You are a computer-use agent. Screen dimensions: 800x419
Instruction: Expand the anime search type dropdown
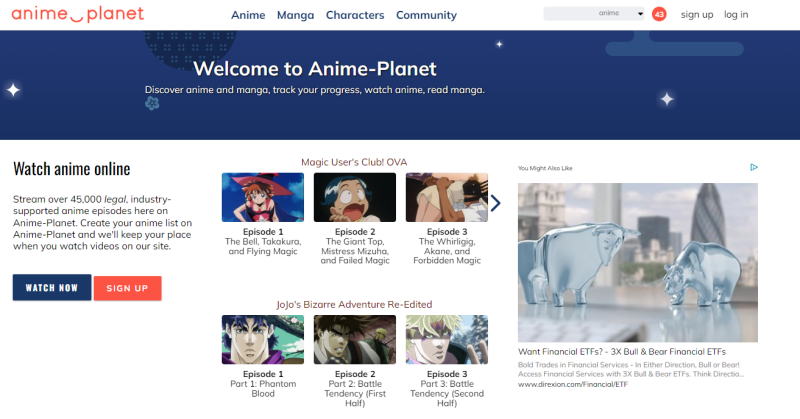click(x=621, y=14)
